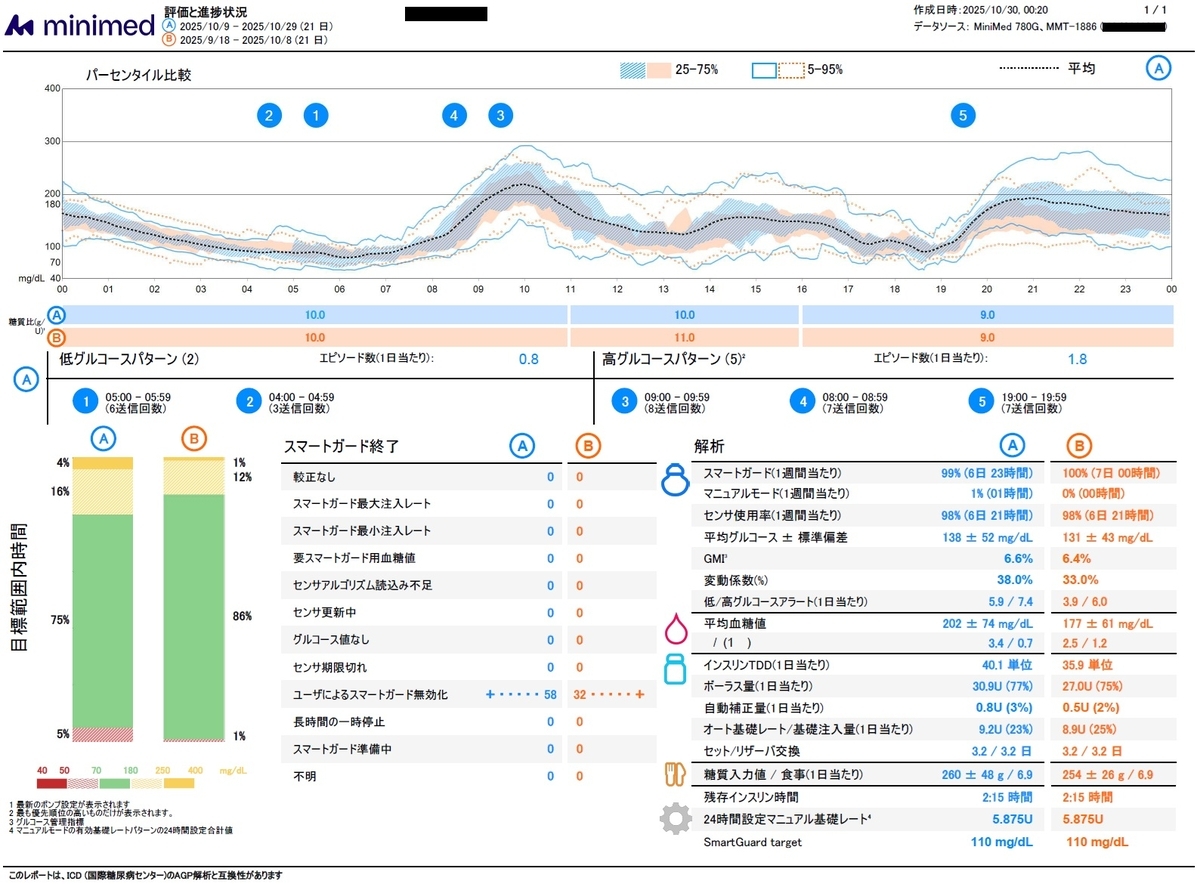Click the numbered icon 2 beside 04:00 - 04:59

click(249, 402)
